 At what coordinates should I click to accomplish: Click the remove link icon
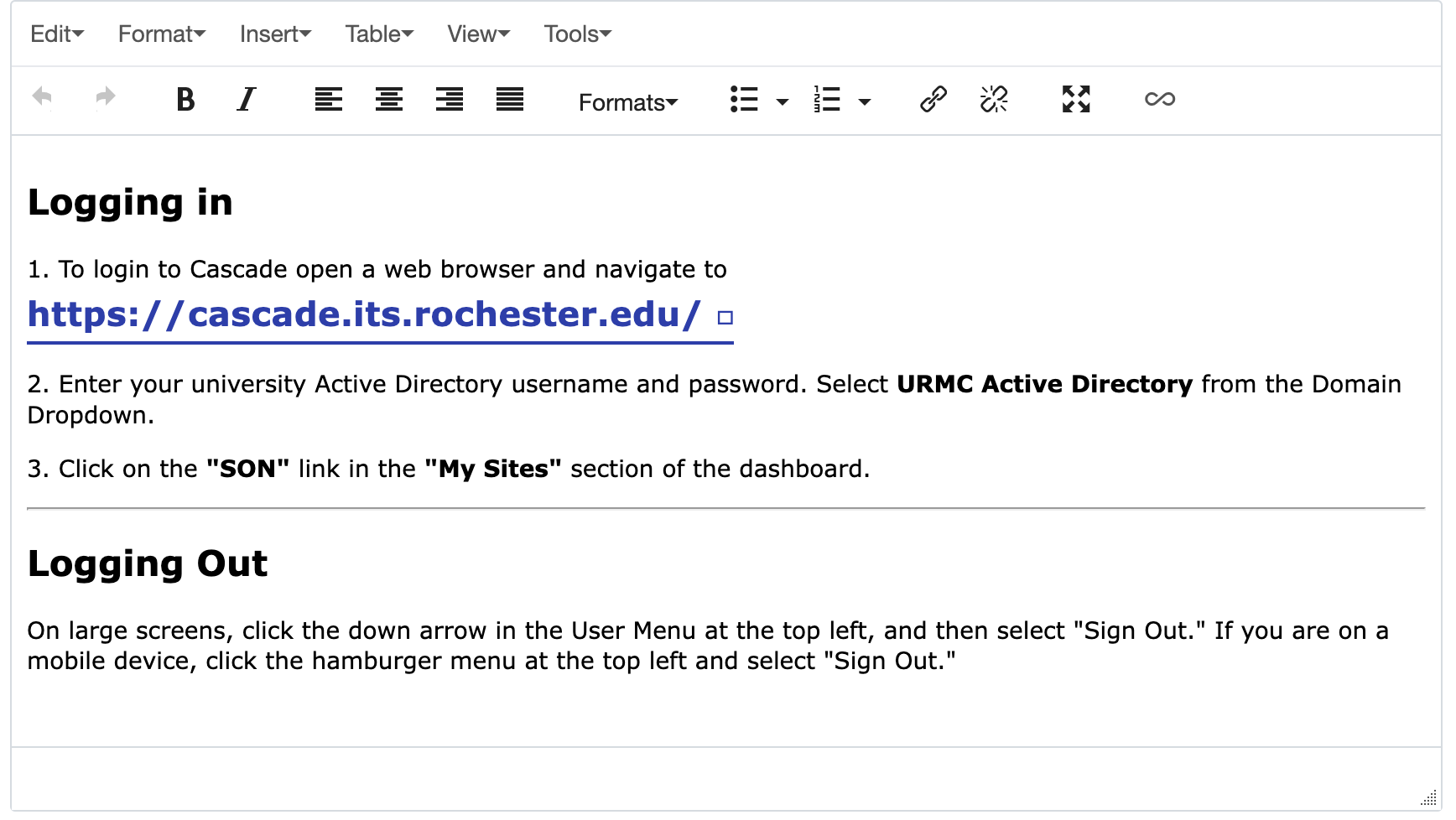(994, 99)
